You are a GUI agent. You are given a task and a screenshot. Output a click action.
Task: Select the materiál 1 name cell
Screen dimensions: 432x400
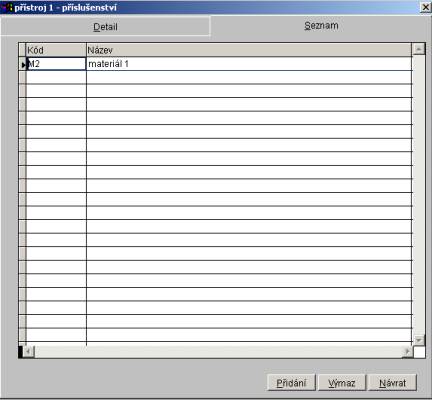click(x=249, y=64)
